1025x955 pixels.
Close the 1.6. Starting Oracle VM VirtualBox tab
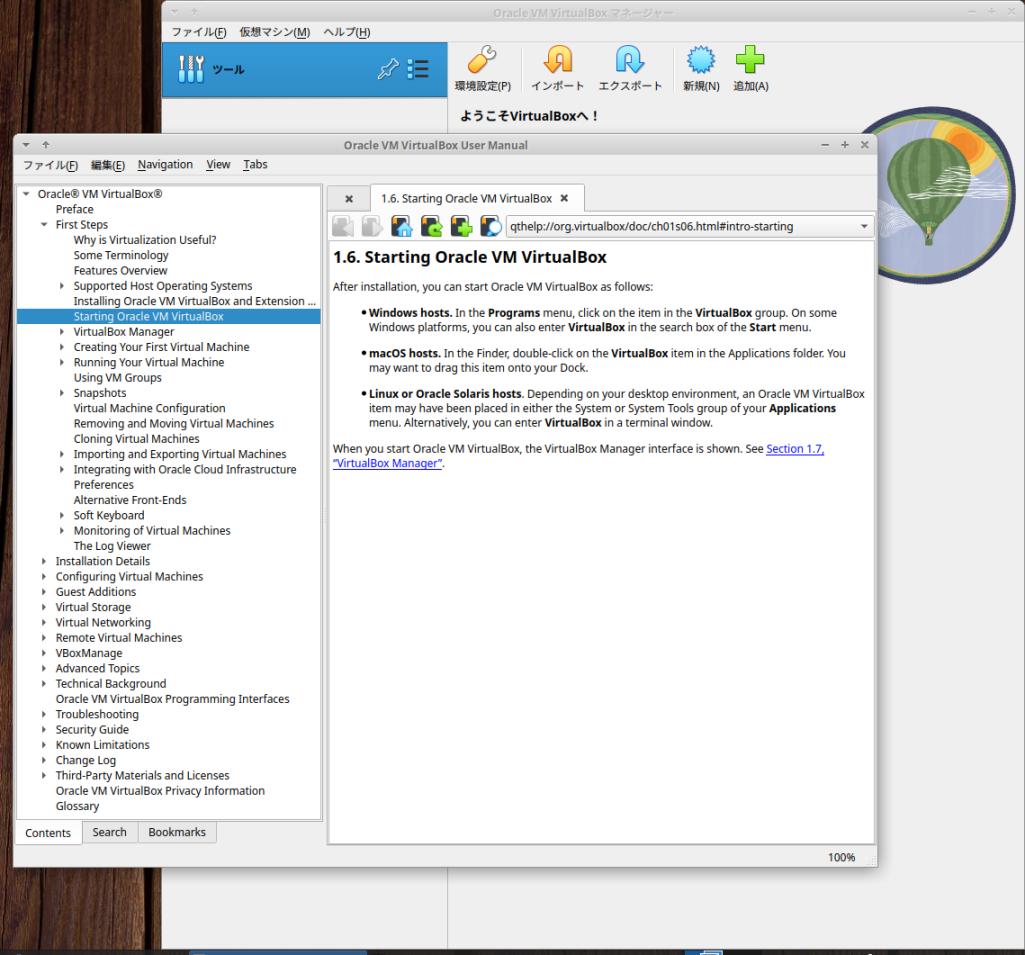(x=564, y=198)
